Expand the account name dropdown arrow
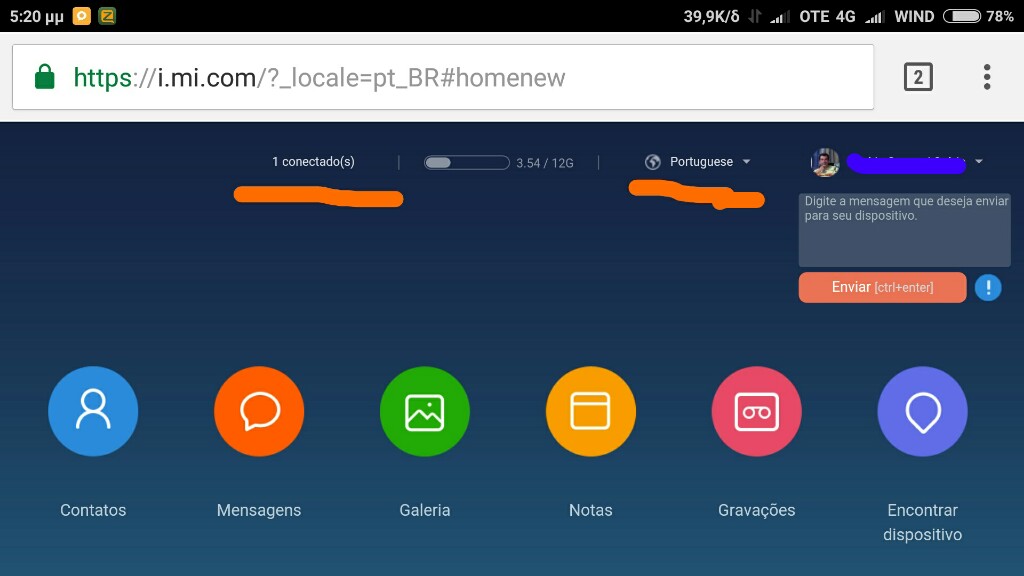Image resolution: width=1024 pixels, height=576 pixels. tap(979, 161)
